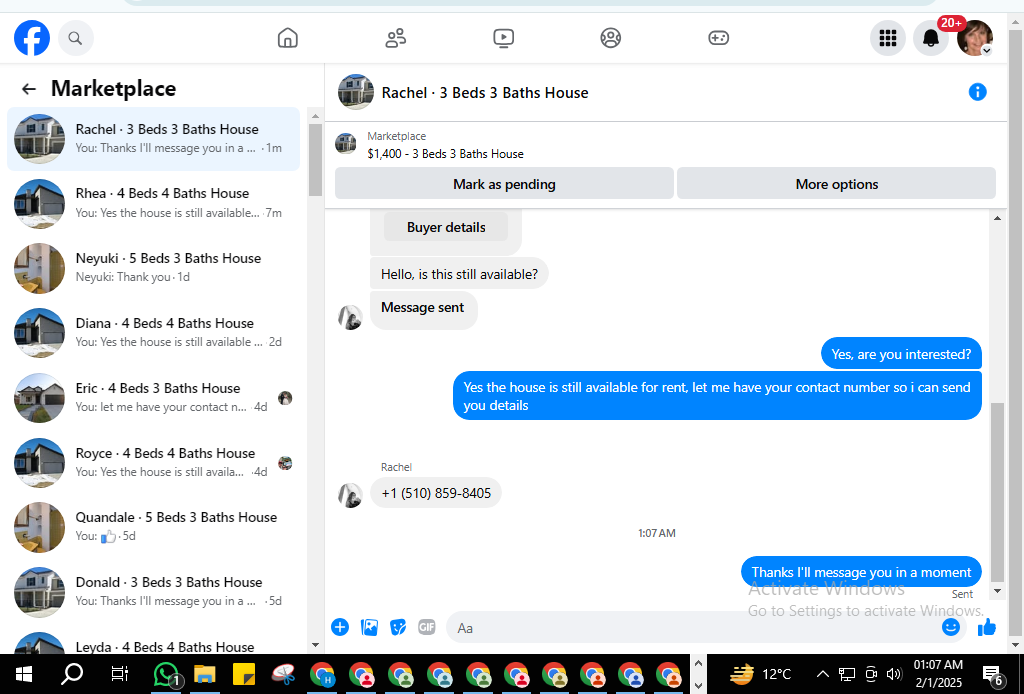This screenshot has width=1024, height=694.
Task: Select Quandale 5 Beds 3 Baths House chat
Action: click(153, 526)
